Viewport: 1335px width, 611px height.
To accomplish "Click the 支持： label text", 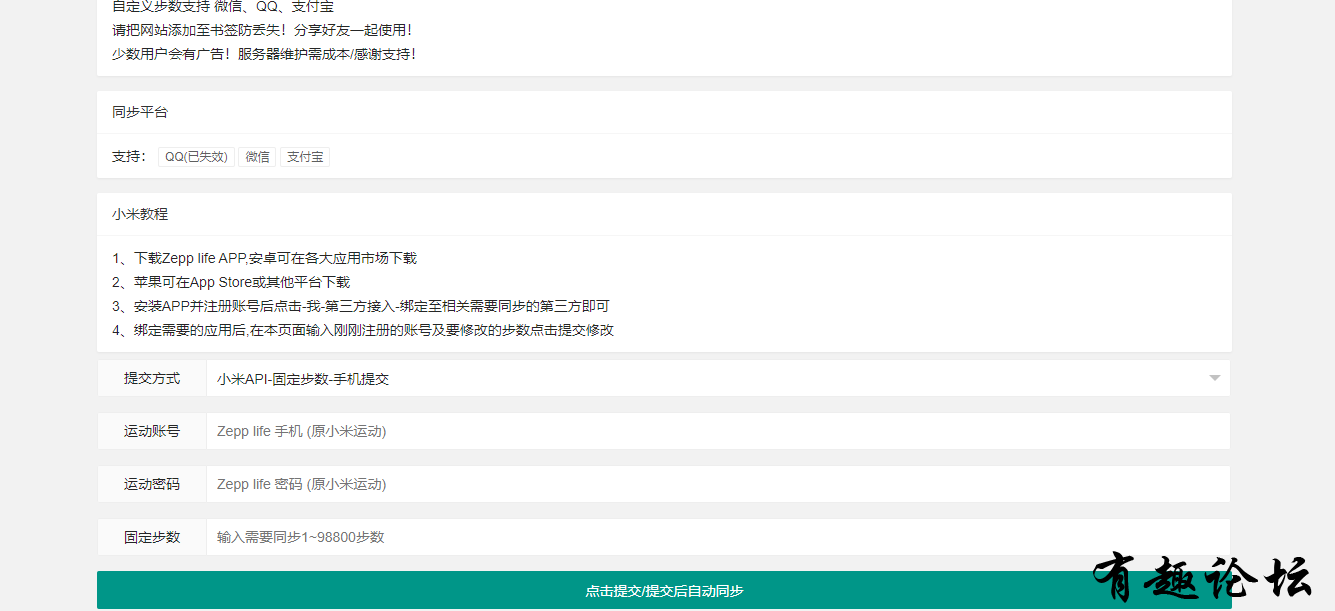I will (x=129, y=157).
